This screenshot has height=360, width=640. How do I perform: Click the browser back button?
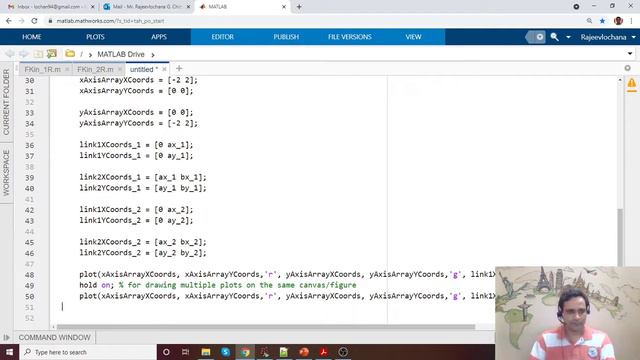click(x=9, y=21)
